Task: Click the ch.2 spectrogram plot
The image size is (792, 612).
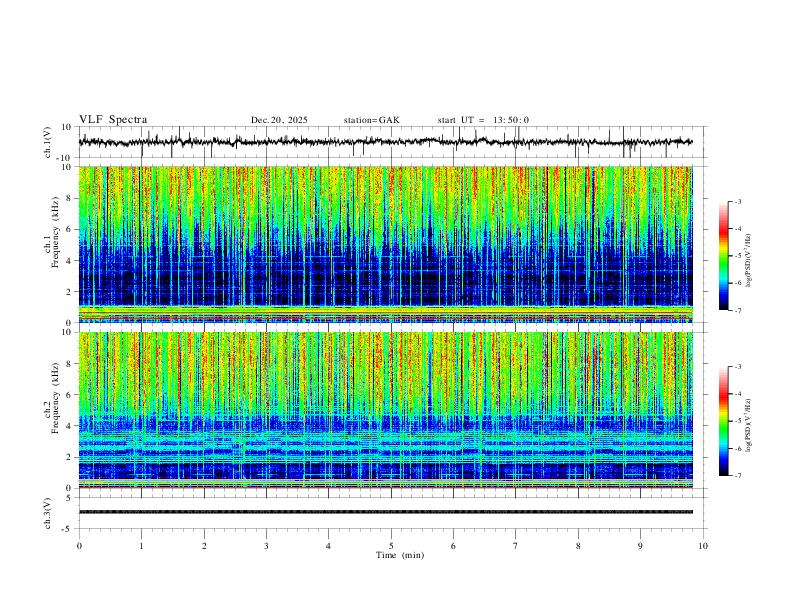Action: [x=386, y=410]
